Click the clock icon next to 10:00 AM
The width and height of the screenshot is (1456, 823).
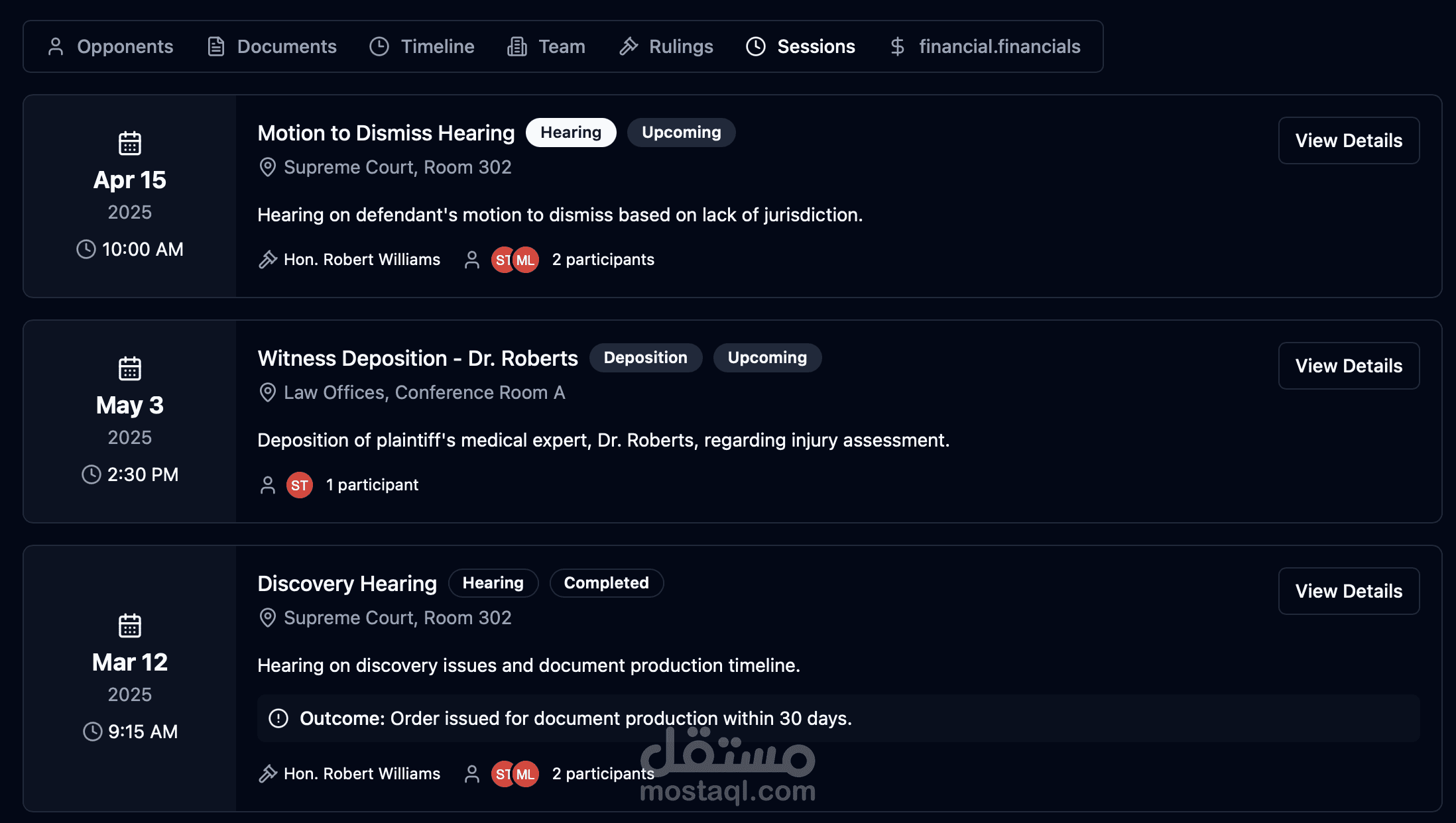(86, 249)
